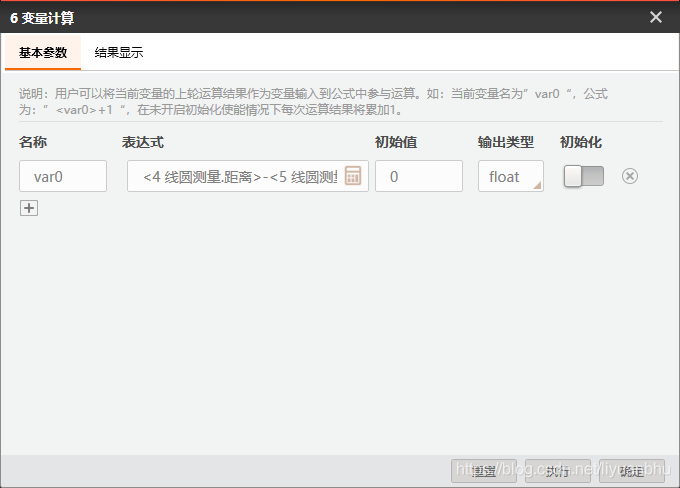680x488 pixels.
Task: Click the dialog title 6 变量计算
Action: (42, 18)
